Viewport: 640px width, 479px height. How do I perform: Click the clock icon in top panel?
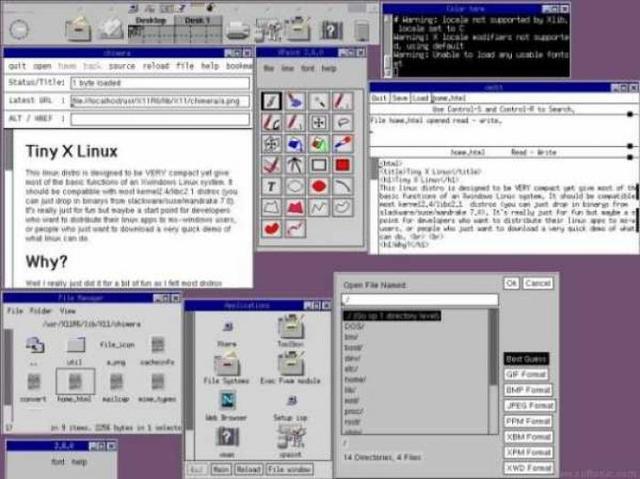(x=19, y=29)
